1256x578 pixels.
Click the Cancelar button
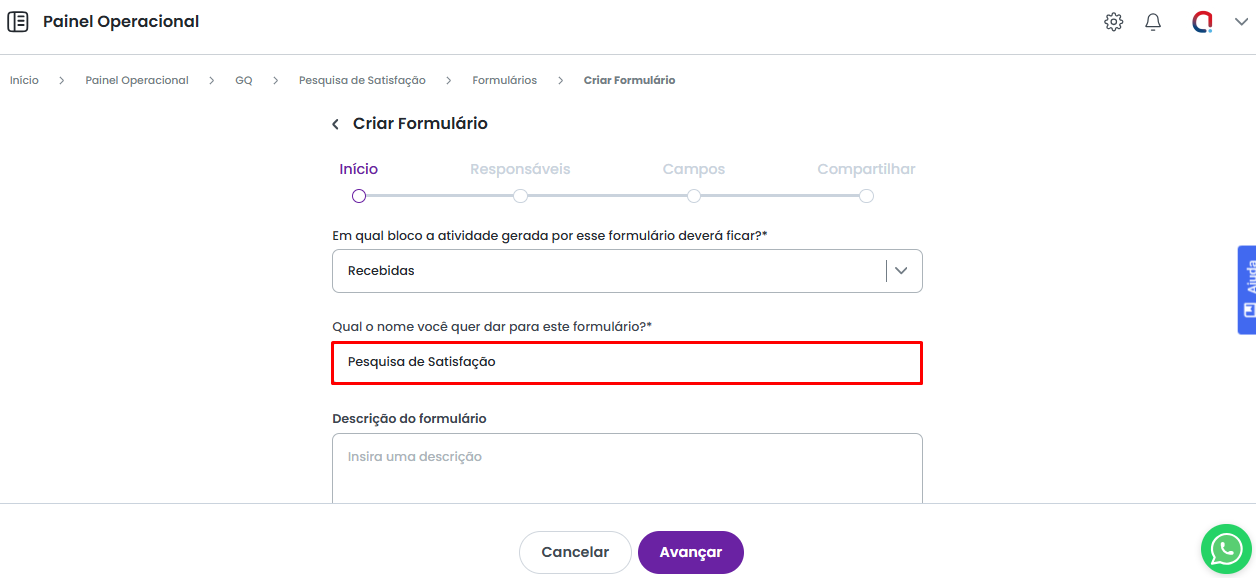575,552
